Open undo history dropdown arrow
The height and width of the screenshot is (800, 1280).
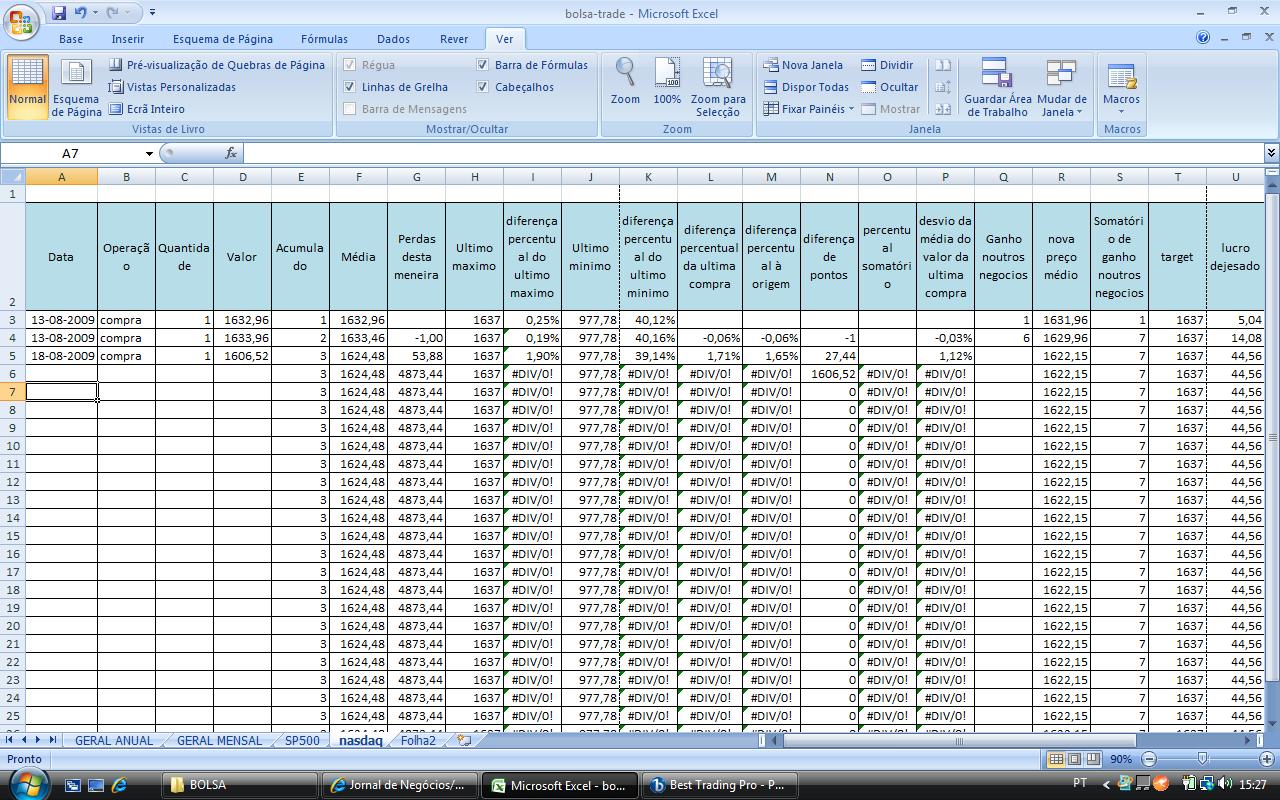94,13
